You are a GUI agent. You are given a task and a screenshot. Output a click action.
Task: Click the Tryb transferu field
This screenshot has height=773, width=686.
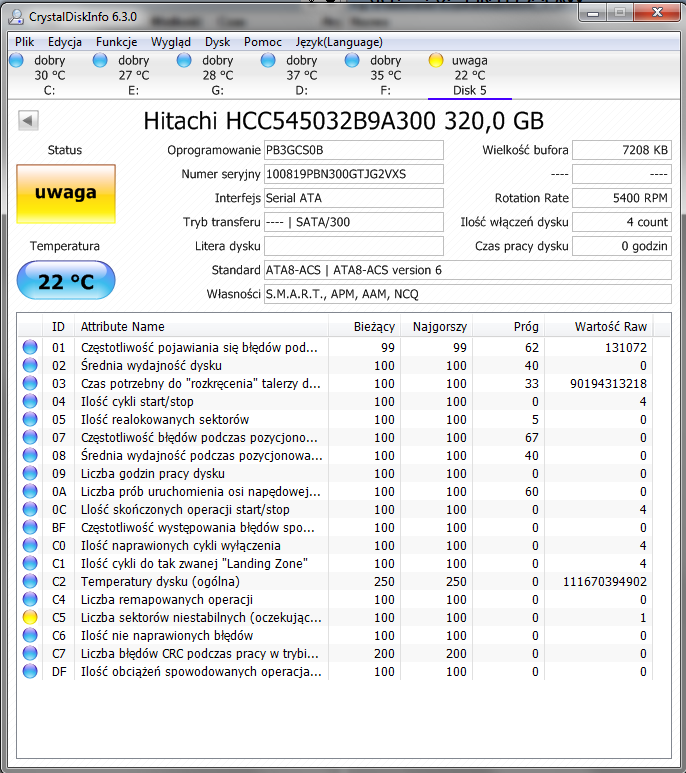pyautogui.click(x=353, y=222)
